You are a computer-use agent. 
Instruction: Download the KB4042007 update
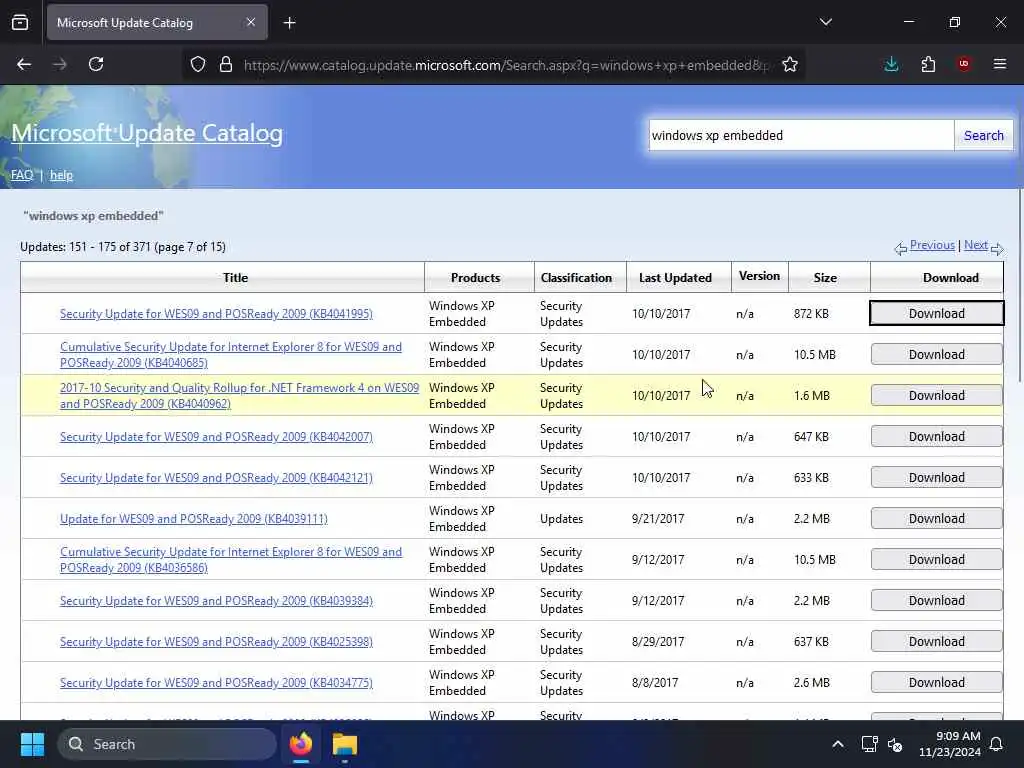(x=936, y=436)
